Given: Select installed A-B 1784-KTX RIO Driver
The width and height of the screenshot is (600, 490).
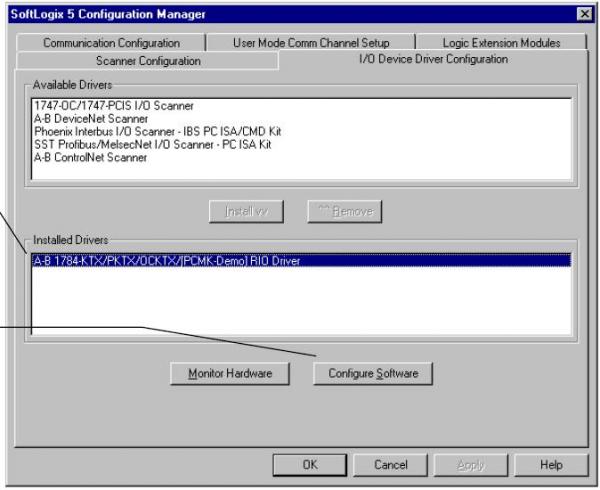Looking at the screenshot, I should click(x=301, y=260).
